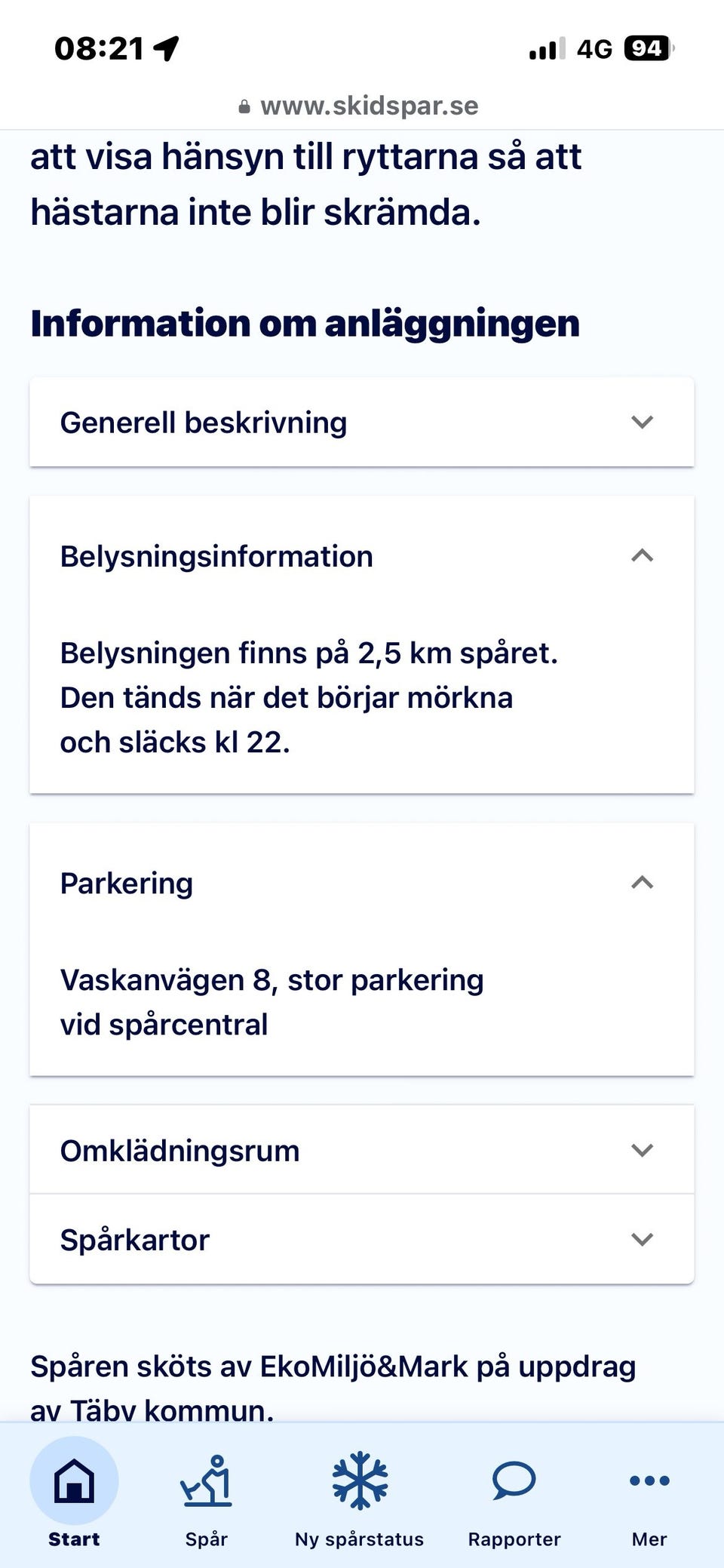Tap the Start home icon
This screenshot has height=1568, width=724.
pyautogui.click(x=74, y=1480)
